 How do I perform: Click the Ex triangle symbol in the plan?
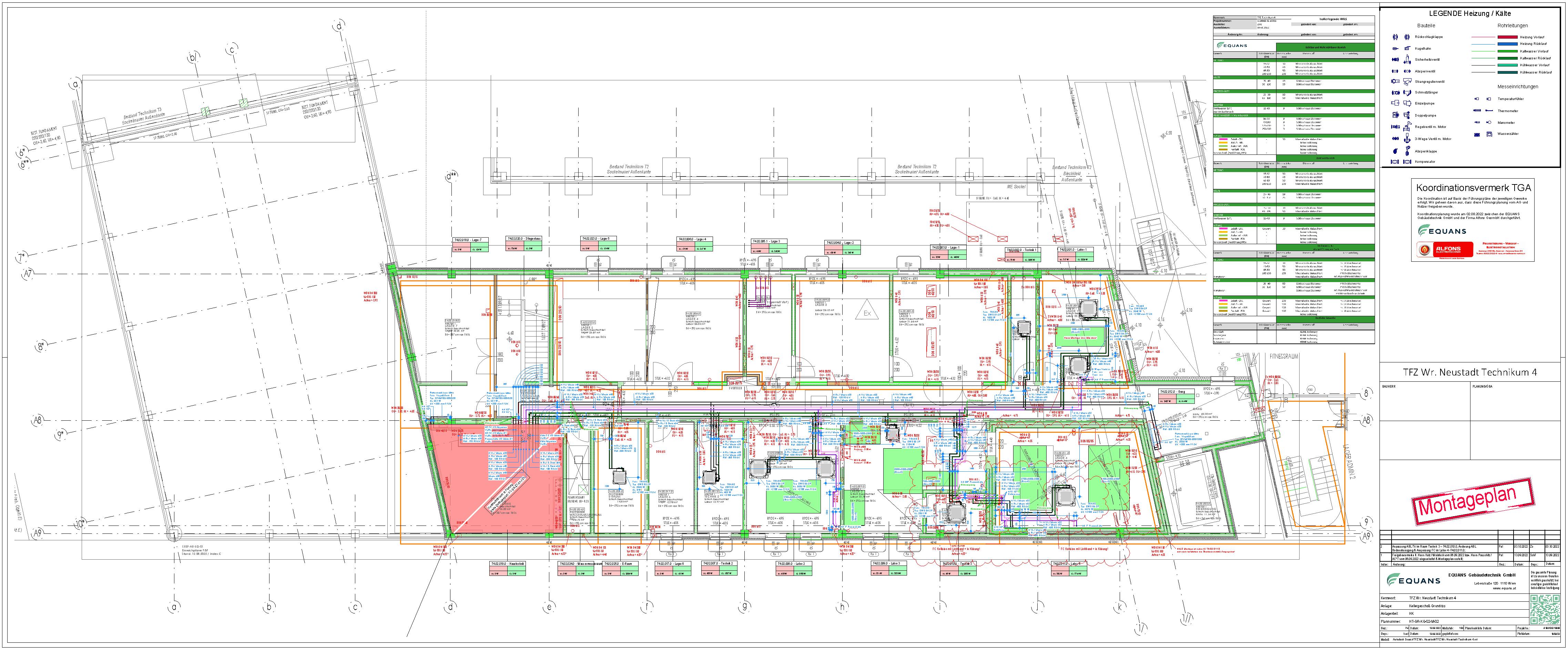(867, 313)
